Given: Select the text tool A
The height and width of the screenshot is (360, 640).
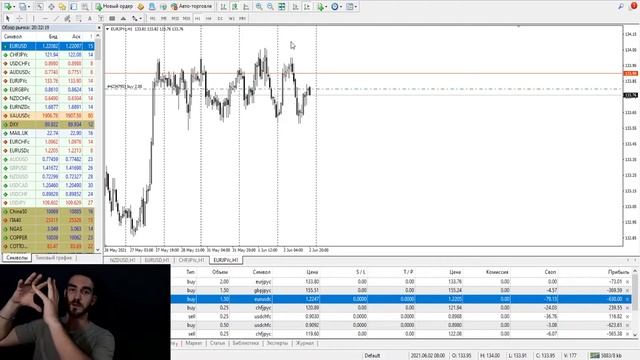Looking at the screenshot, I should [90, 18].
